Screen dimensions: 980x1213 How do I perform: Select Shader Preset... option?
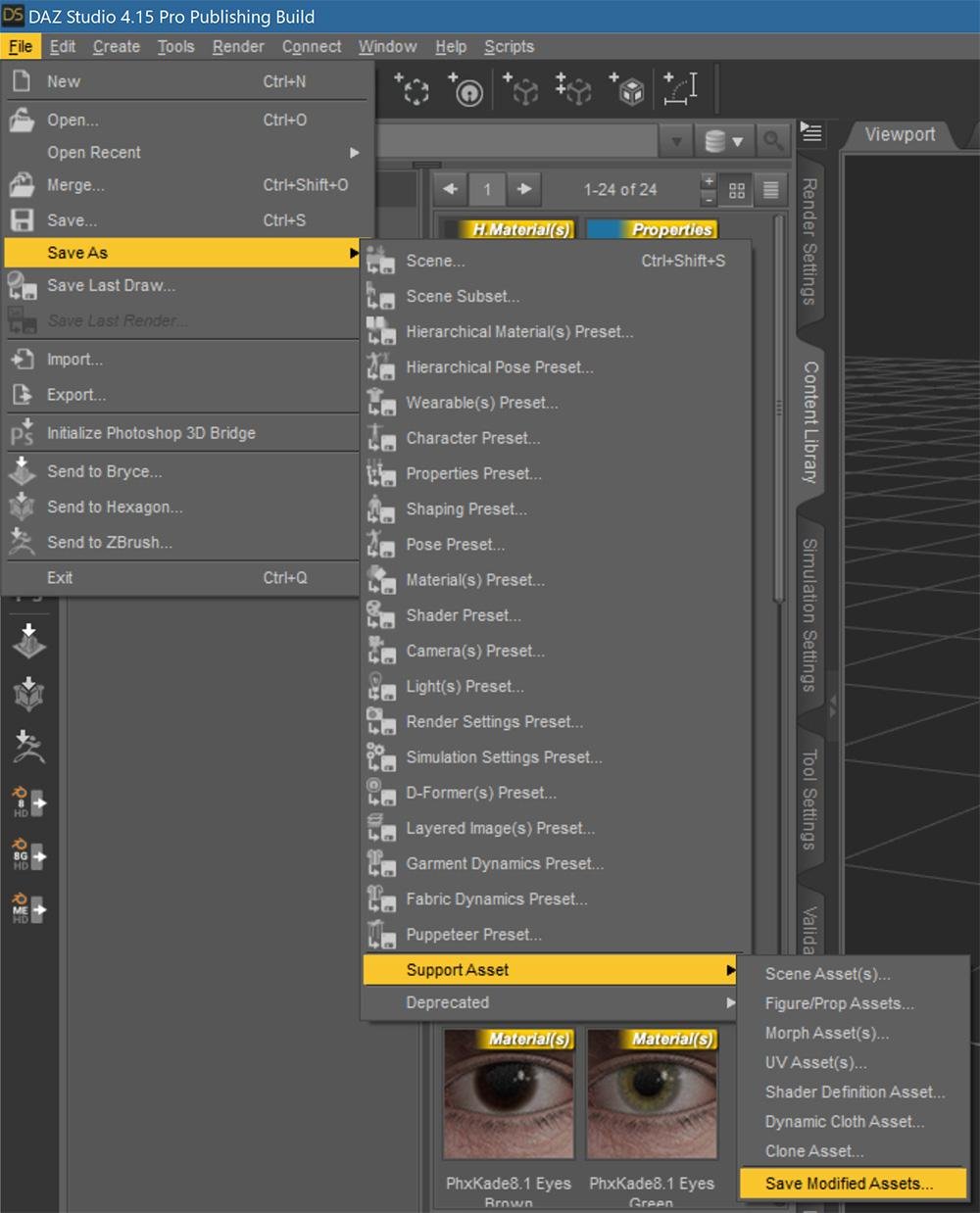557,615
